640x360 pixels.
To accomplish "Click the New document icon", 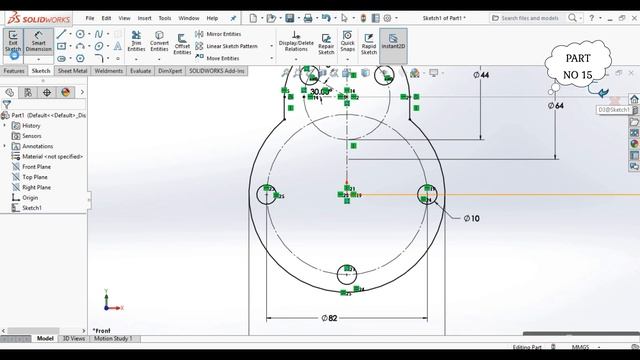I will click(x=253, y=18).
